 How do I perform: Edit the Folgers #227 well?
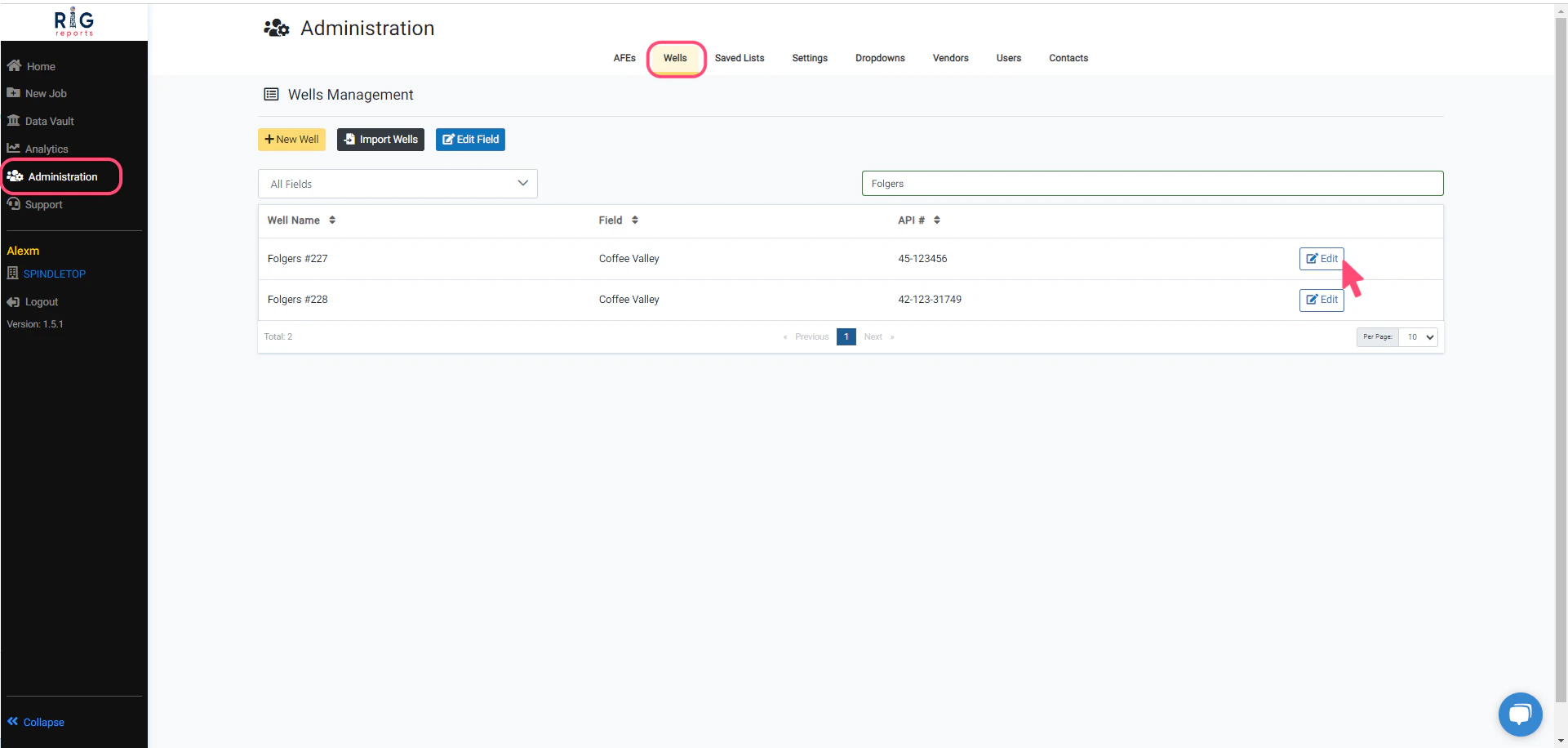point(1321,259)
